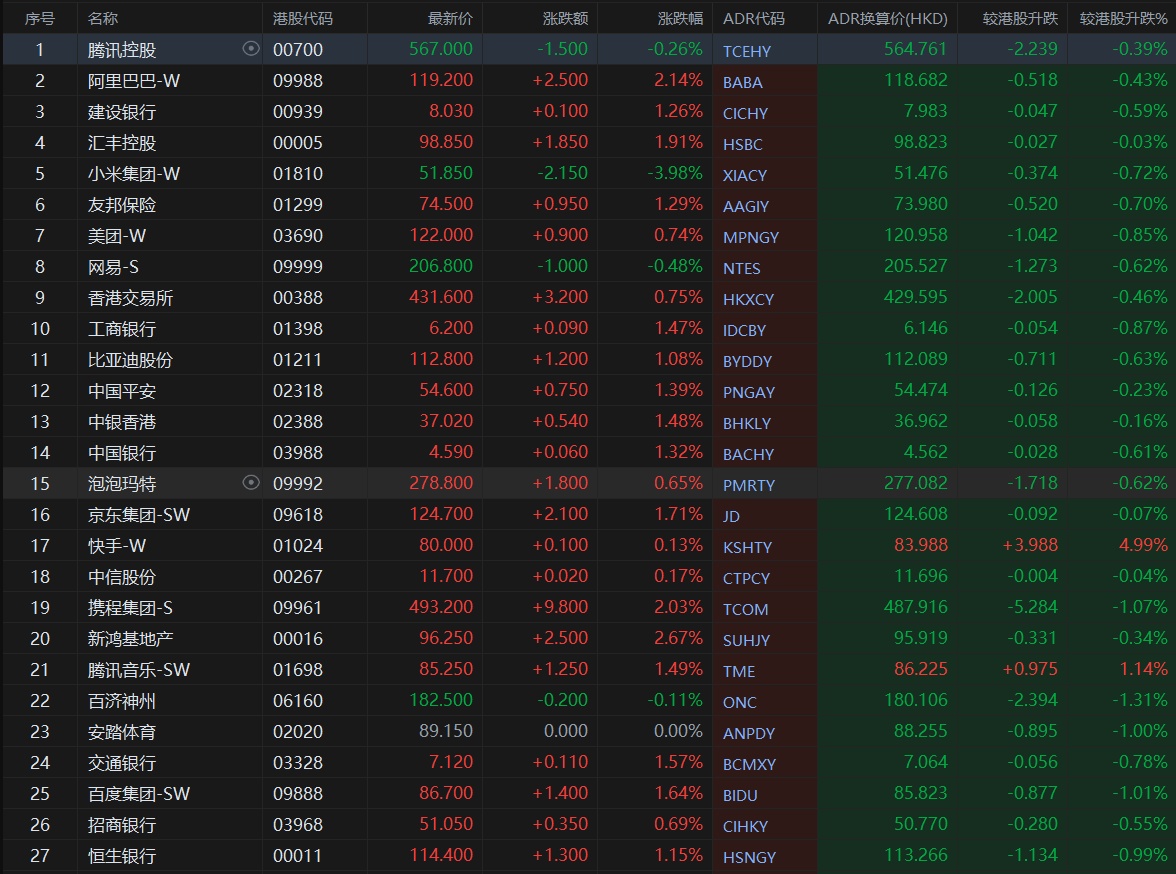This screenshot has height=874, width=1176.
Task: Click the 较港股升跌% column header
Action: click(1123, 19)
